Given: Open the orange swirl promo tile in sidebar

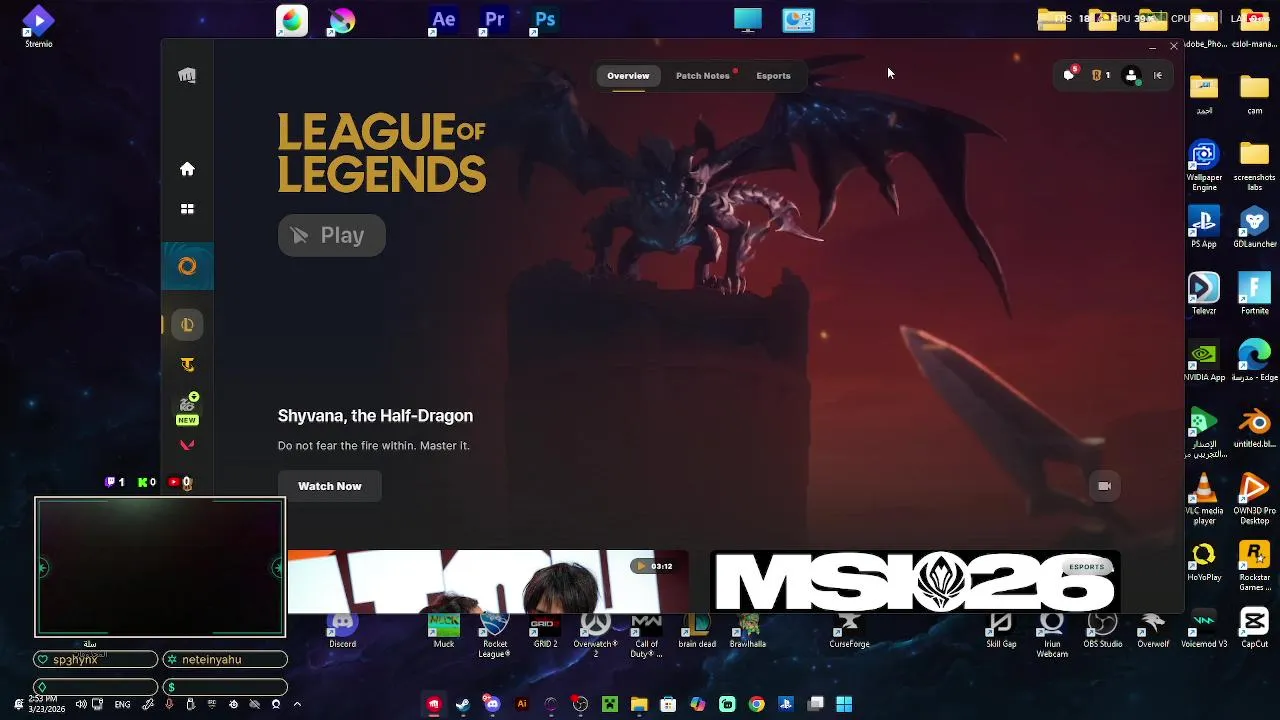Looking at the screenshot, I should coord(187,266).
